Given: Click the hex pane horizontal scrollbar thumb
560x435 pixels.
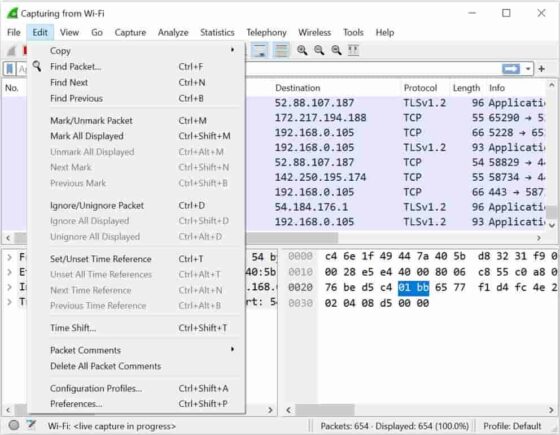Looking at the screenshot, I should pos(325,410).
